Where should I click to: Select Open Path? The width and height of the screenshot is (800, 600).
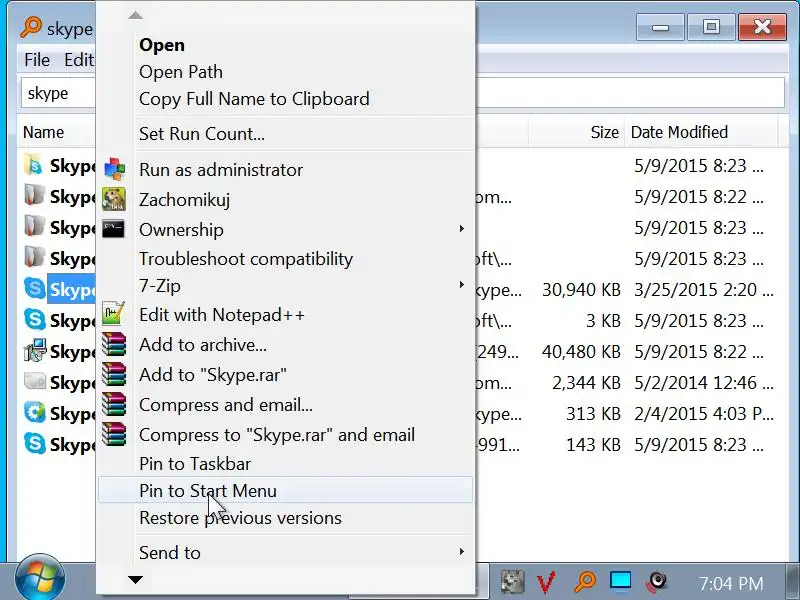coord(181,72)
